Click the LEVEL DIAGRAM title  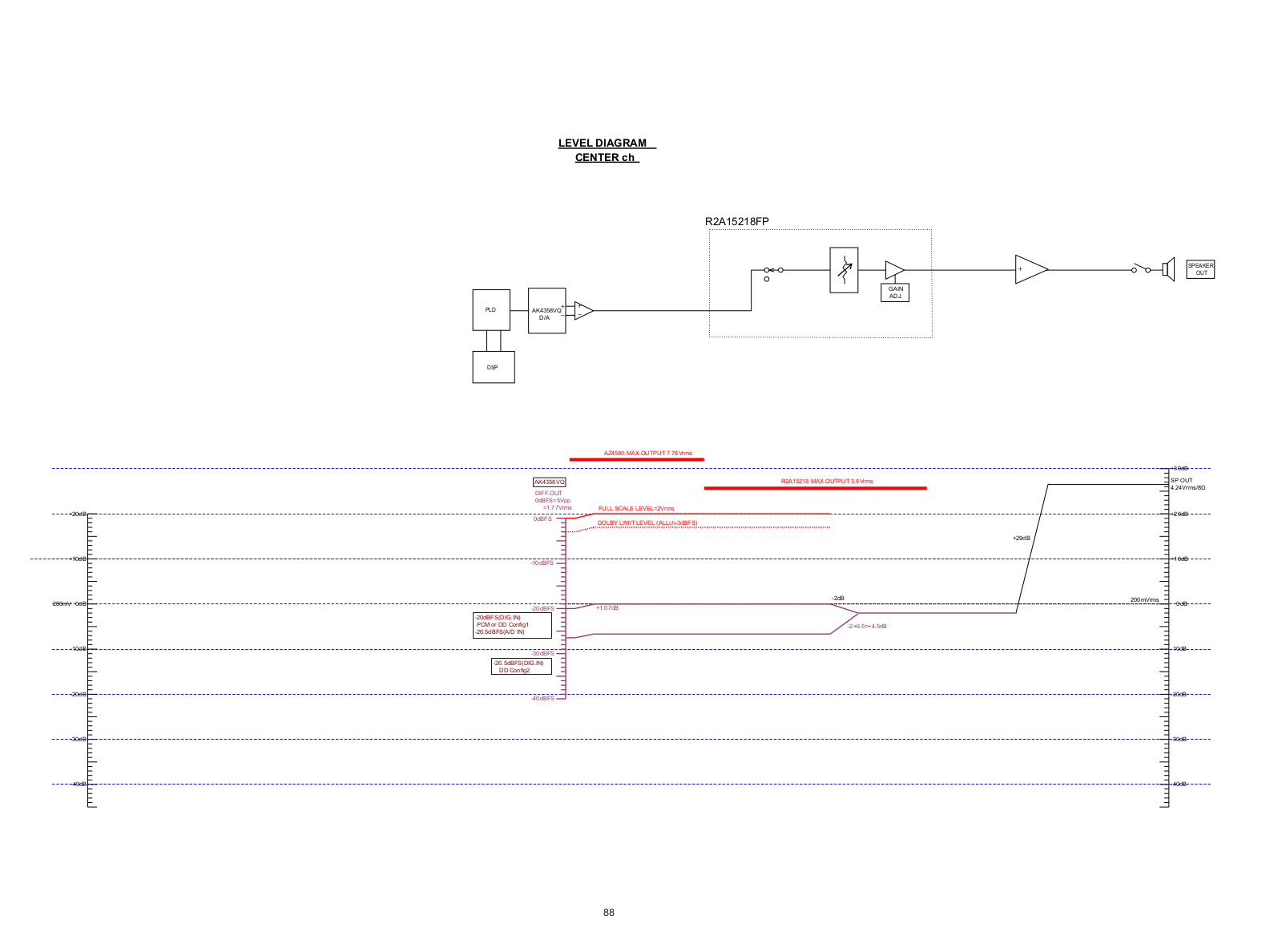[x=603, y=143]
